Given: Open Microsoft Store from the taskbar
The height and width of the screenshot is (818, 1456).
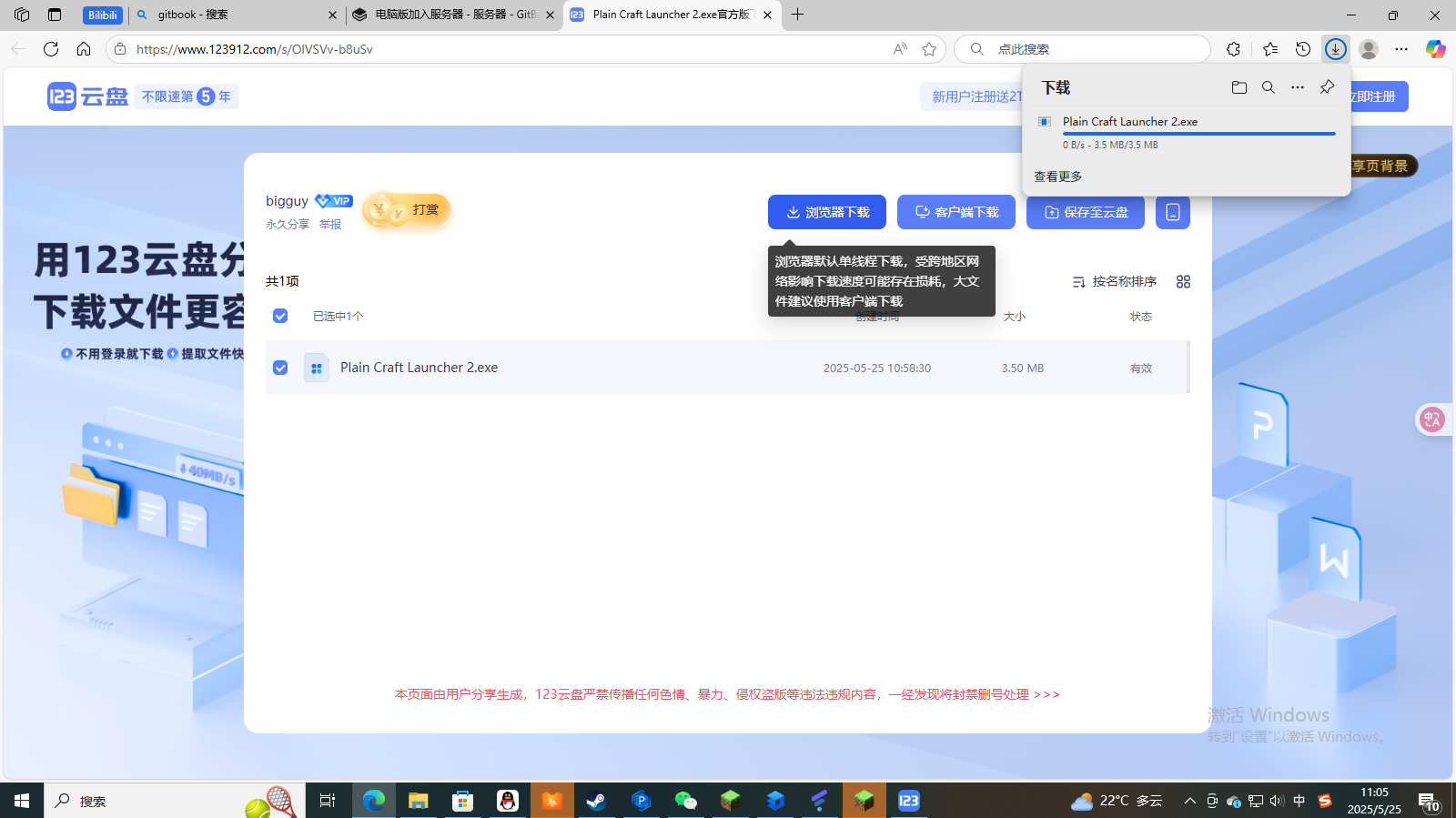Looking at the screenshot, I should (x=463, y=801).
